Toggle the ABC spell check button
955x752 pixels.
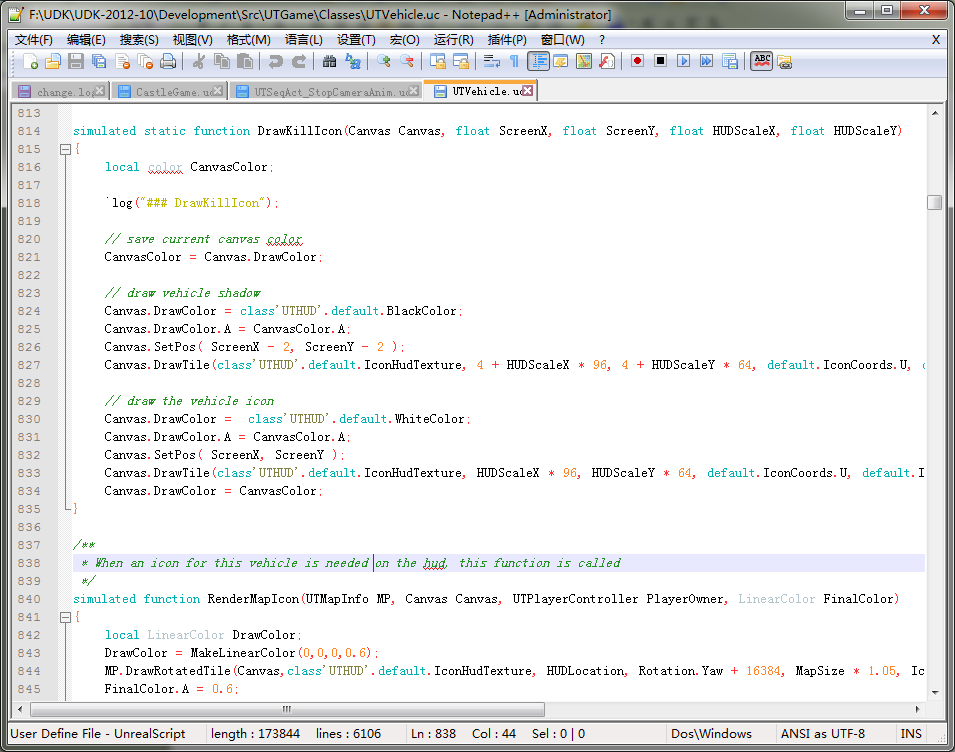click(x=762, y=61)
